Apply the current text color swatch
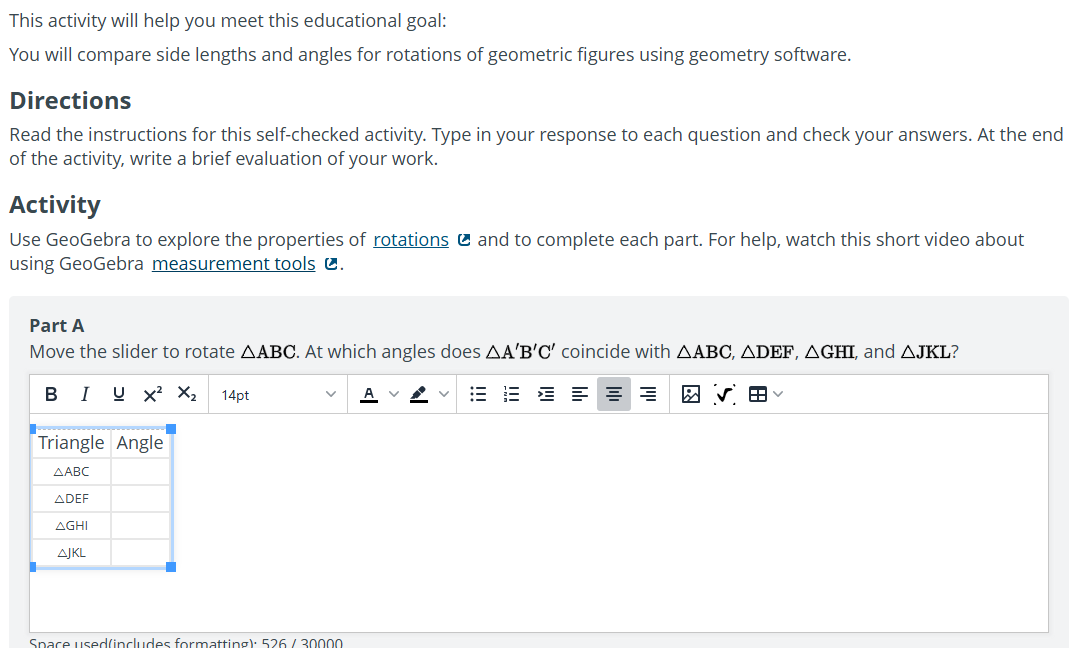 pyautogui.click(x=369, y=394)
